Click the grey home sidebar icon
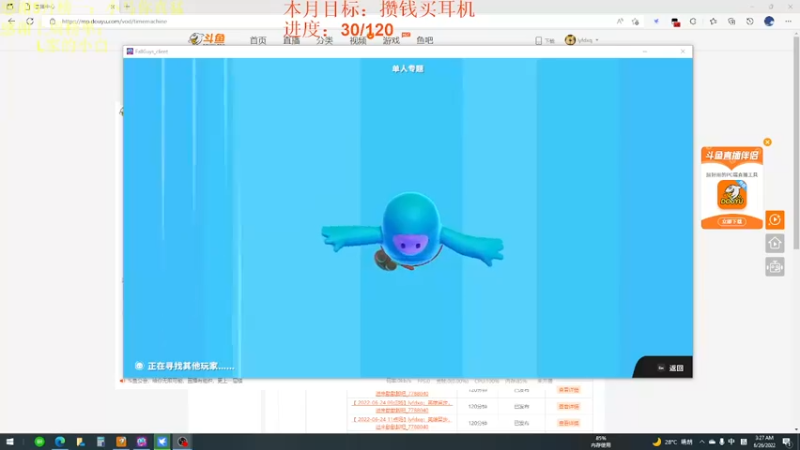This screenshot has height=450, width=800. click(774, 243)
